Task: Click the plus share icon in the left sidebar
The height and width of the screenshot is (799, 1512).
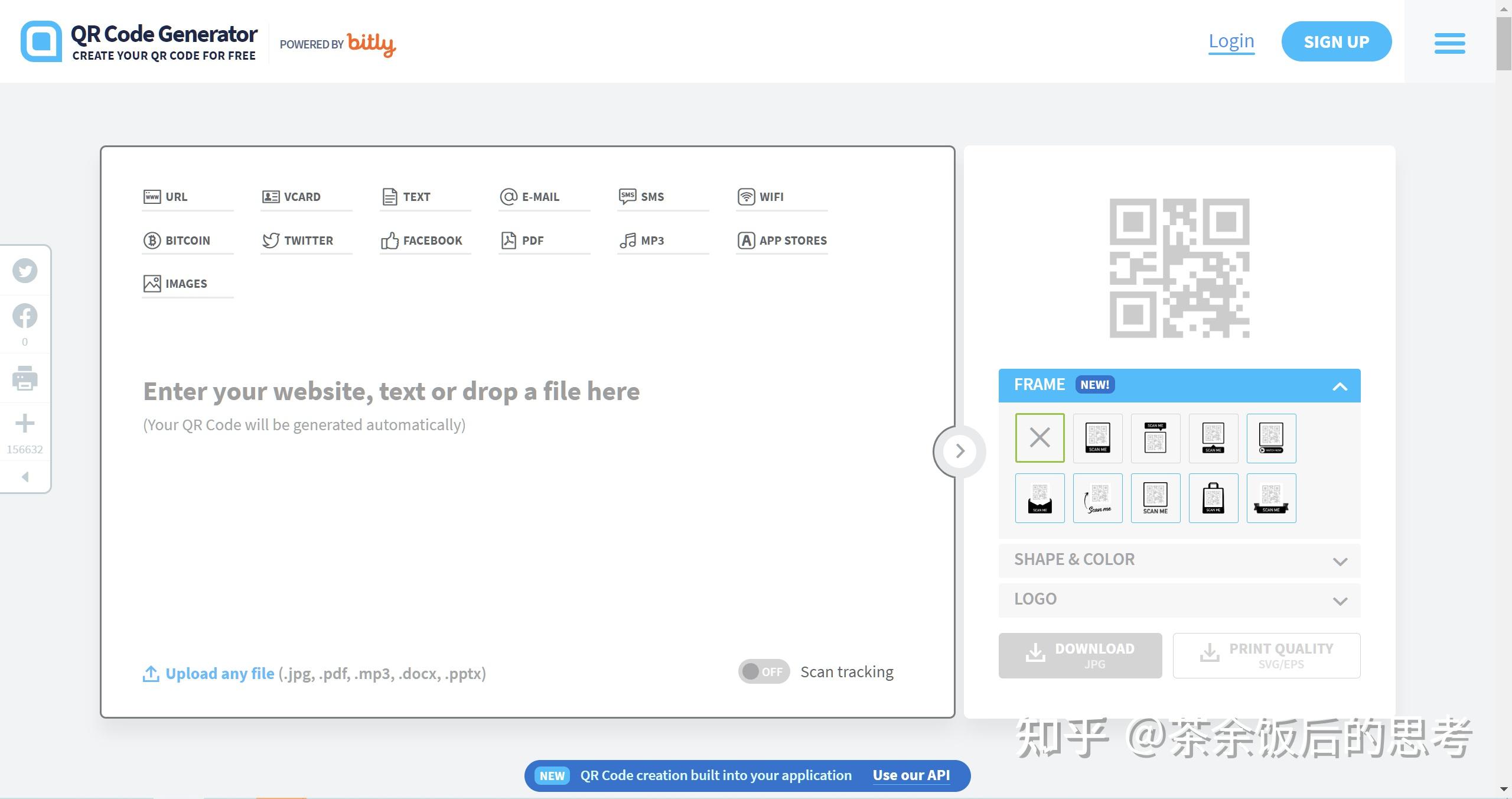Action: click(25, 423)
